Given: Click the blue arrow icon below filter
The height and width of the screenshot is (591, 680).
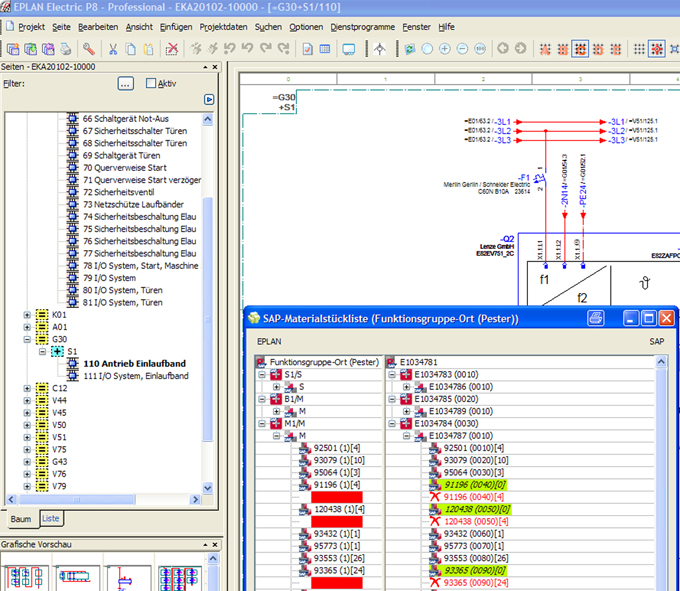Looking at the screenshot, I should (209, 99).
